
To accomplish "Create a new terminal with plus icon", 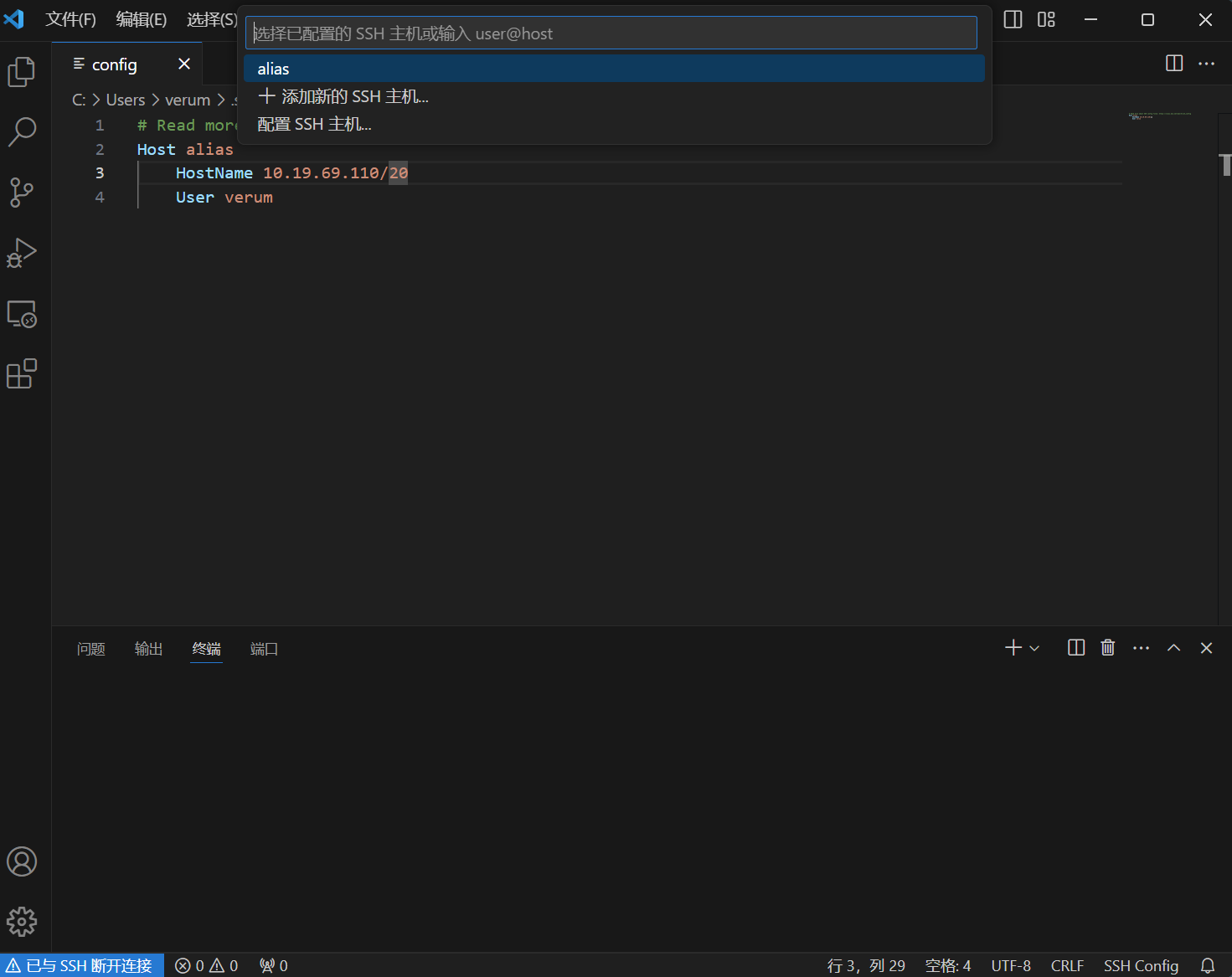I will click(1013, 648).
